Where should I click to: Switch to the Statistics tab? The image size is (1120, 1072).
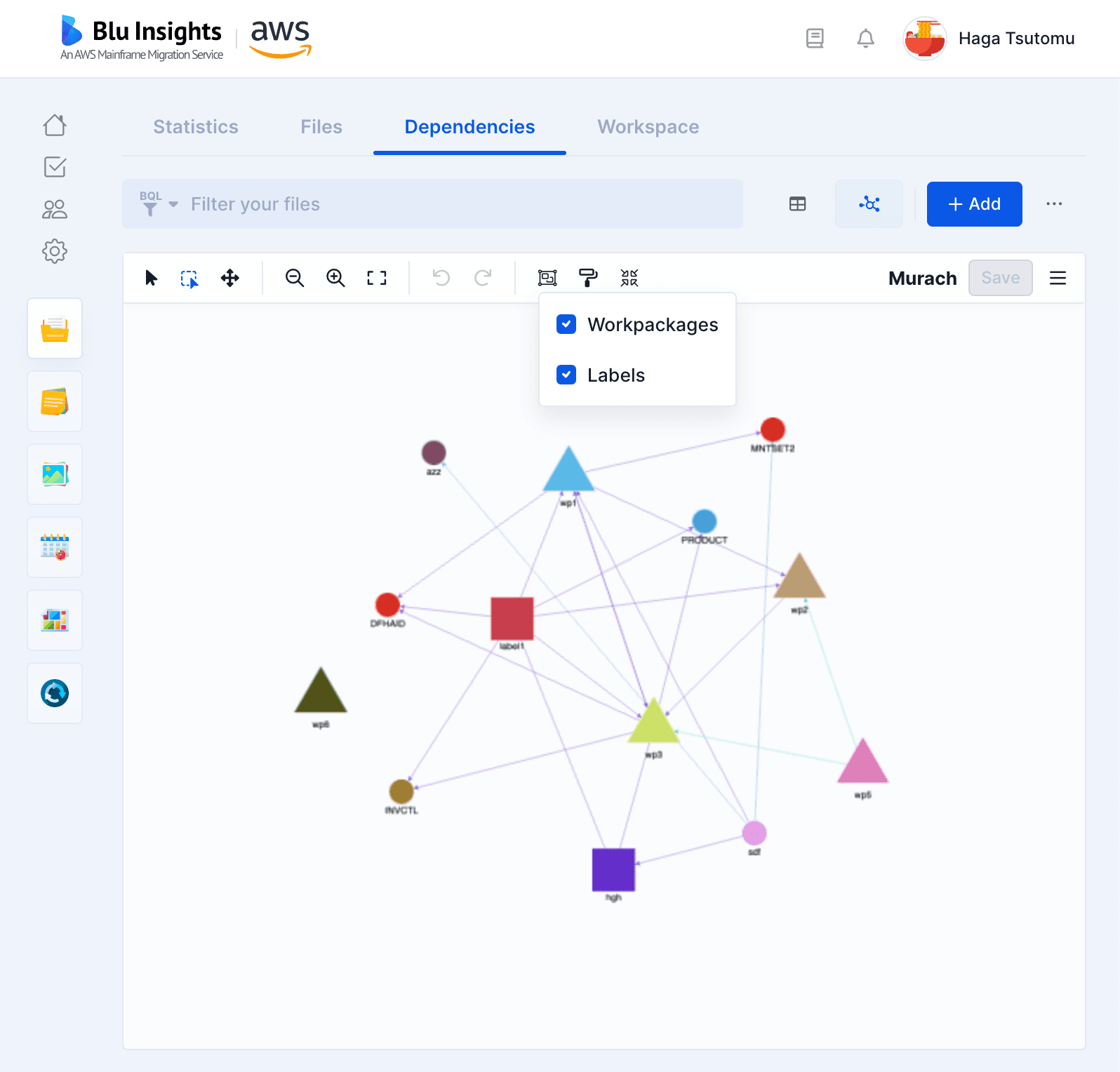196,127
